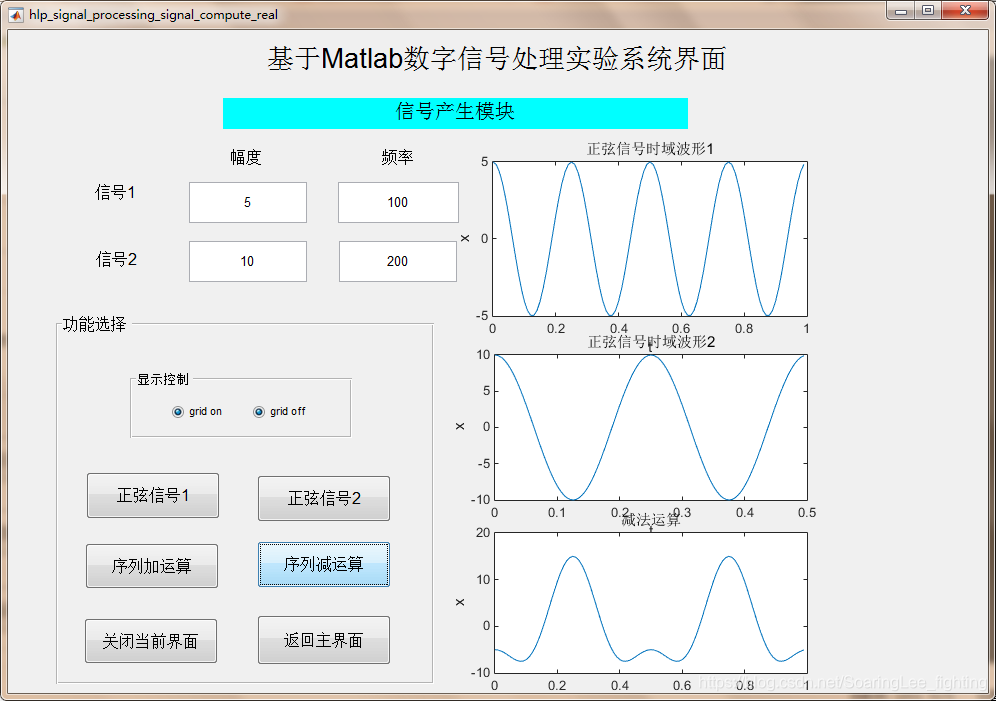Click the 功能选择 panel title

click(94, 324)
